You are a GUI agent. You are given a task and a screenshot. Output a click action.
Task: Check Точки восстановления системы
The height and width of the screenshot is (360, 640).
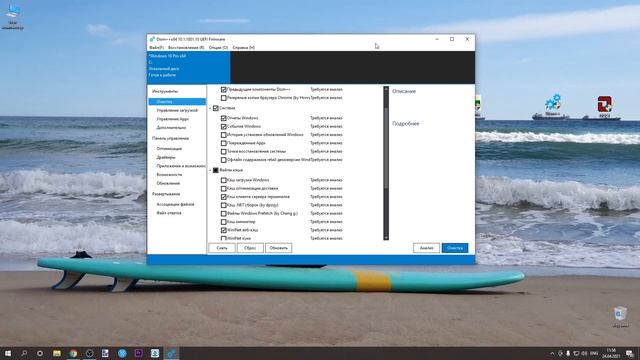[223, 151]
